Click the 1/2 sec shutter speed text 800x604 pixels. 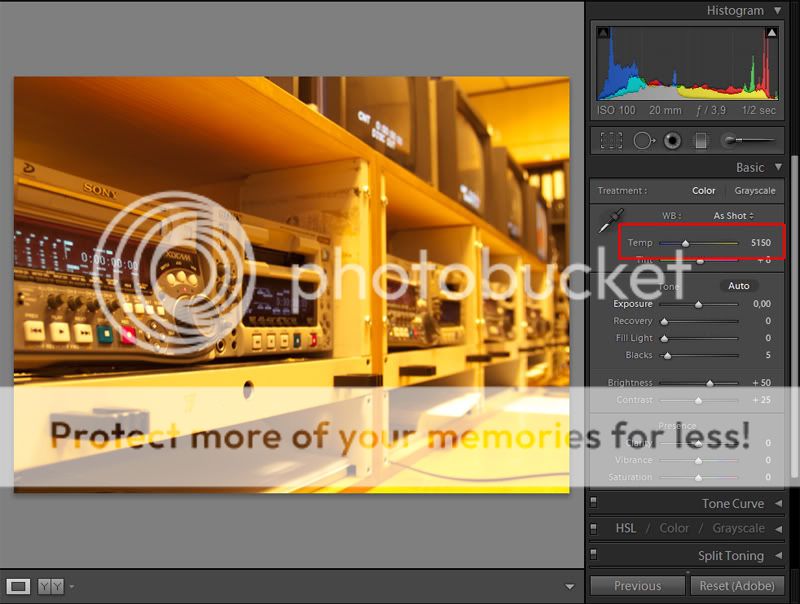pos(759,110)
